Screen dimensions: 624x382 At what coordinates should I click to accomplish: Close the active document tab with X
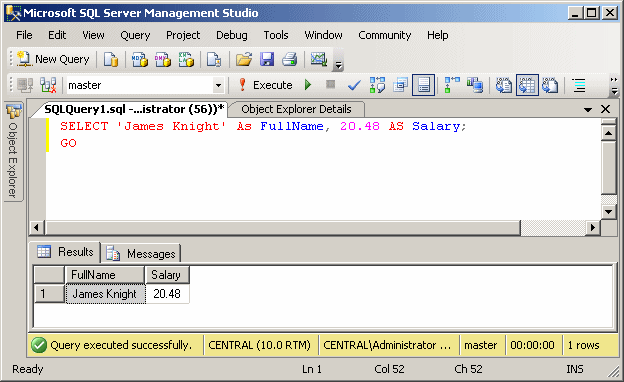[605, 109]
